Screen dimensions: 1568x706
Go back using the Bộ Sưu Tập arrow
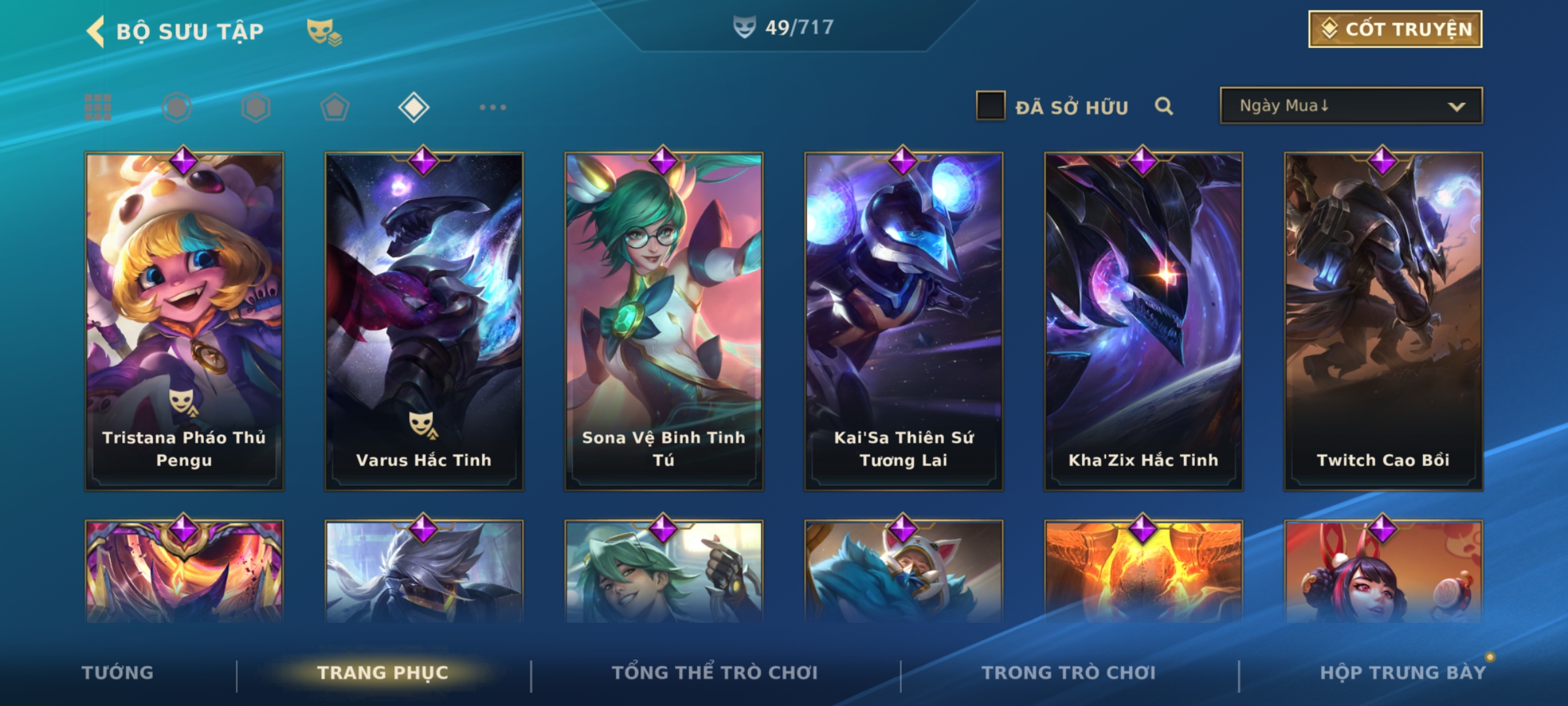tap(96, 31)
